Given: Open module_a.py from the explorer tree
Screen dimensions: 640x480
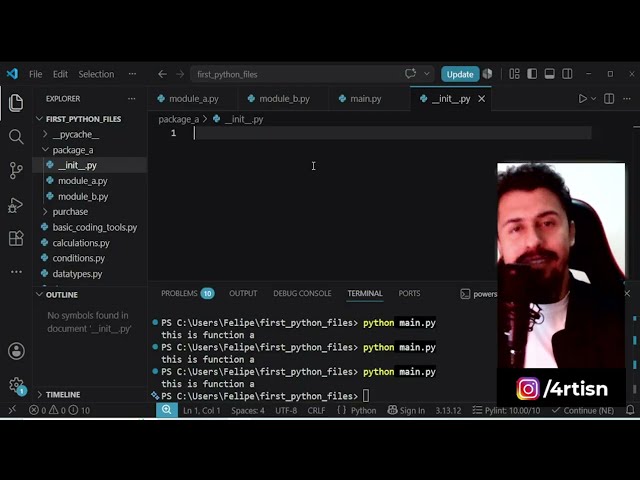Looking at the screenshot, I should 82,180.
